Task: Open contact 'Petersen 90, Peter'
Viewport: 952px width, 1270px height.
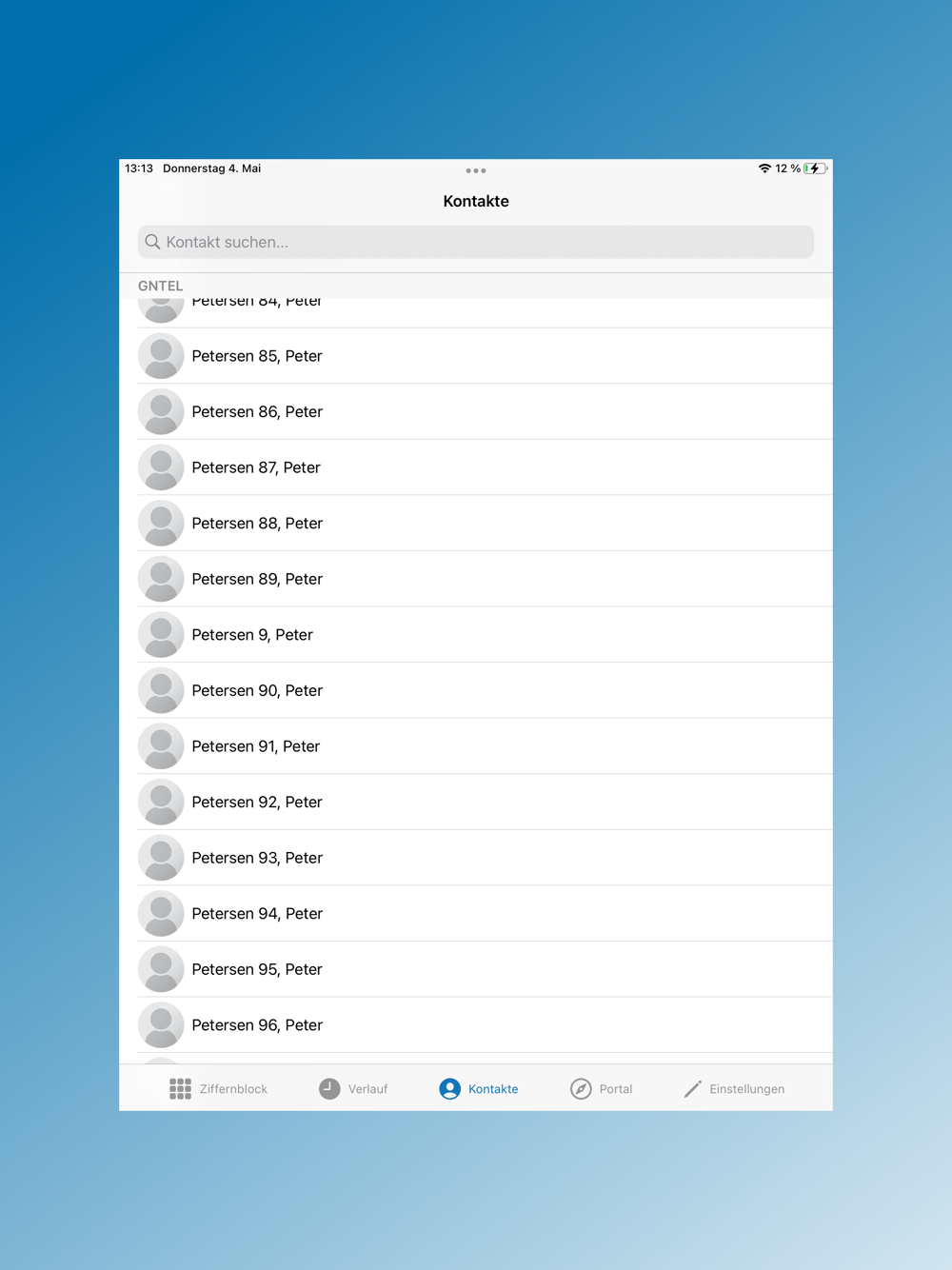Action: tap(476, 690)
